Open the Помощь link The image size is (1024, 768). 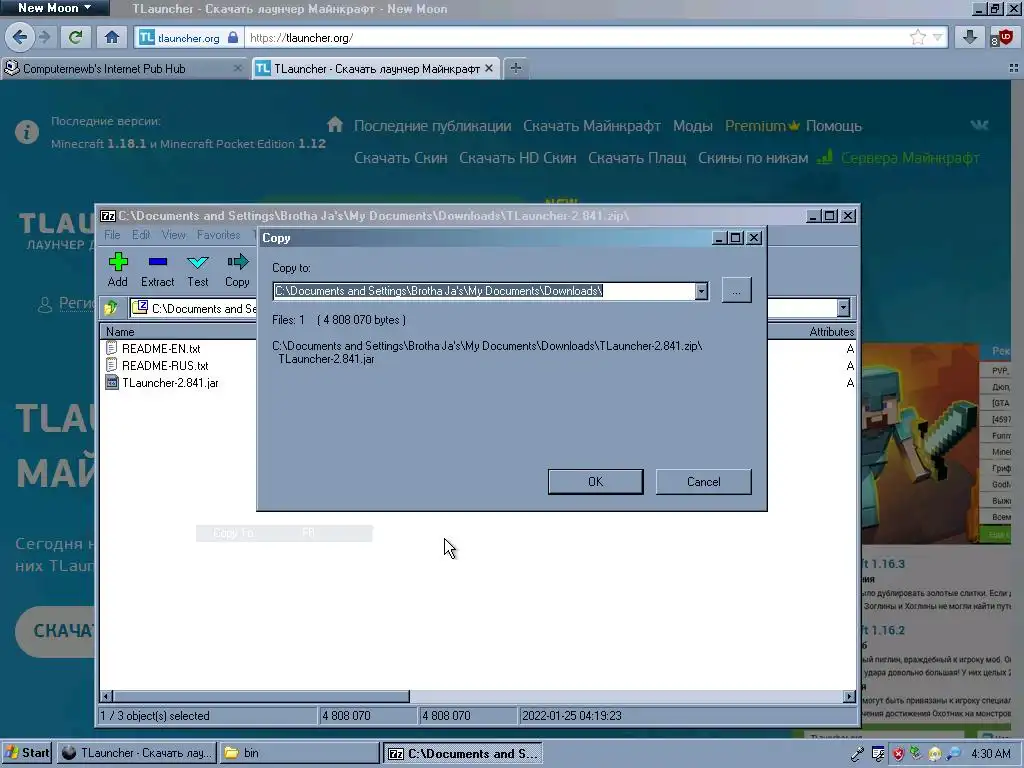coord(833,125)
